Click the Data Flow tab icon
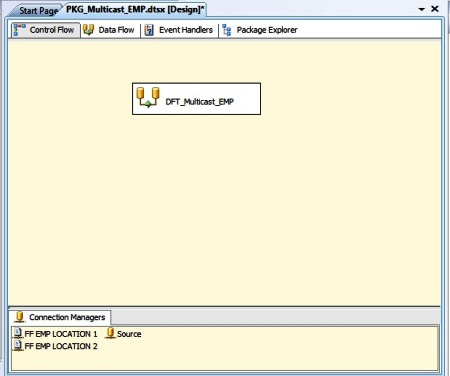 tap(88, 30)
